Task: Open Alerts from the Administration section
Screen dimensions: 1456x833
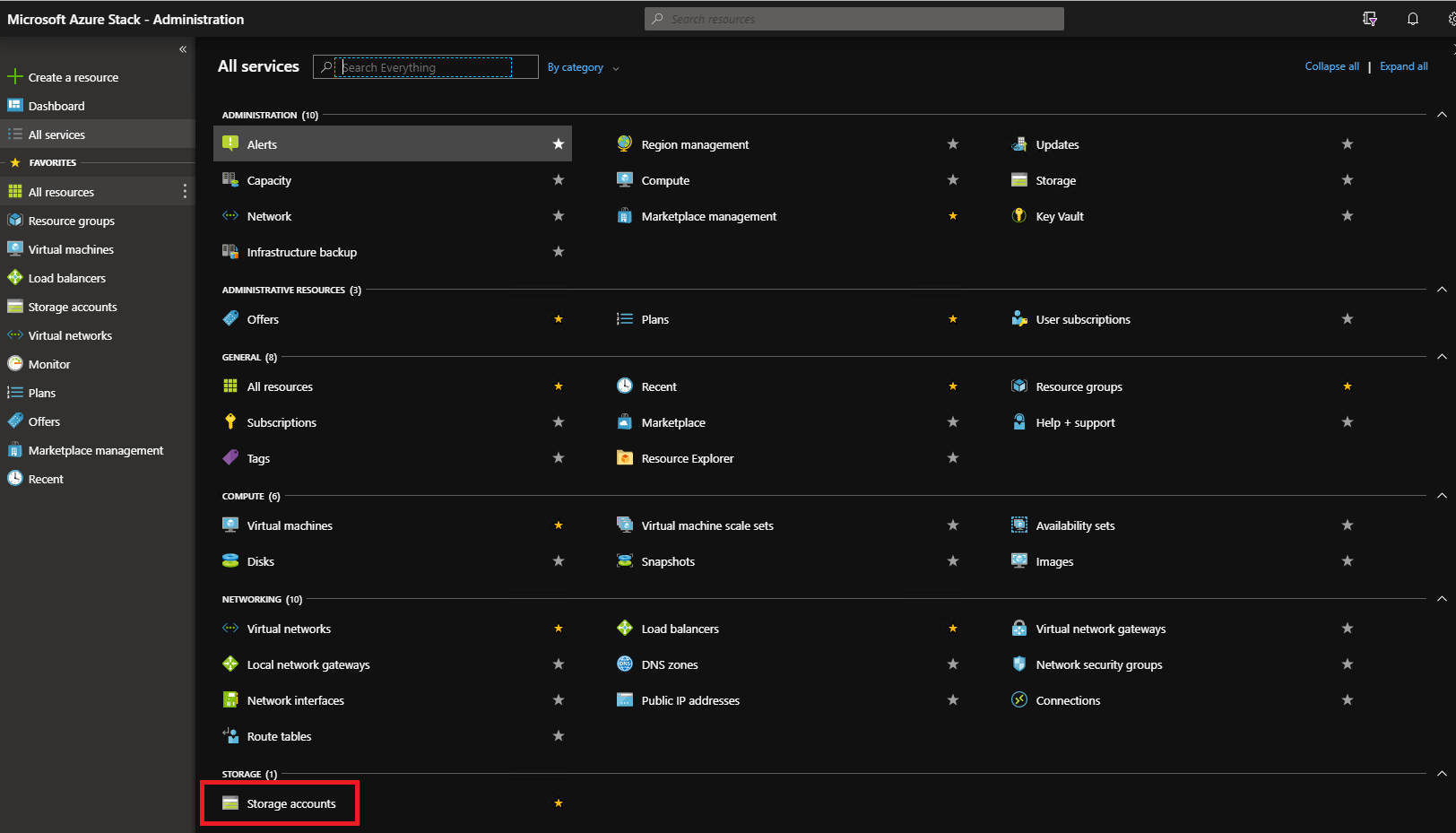Action: [262, 143]
